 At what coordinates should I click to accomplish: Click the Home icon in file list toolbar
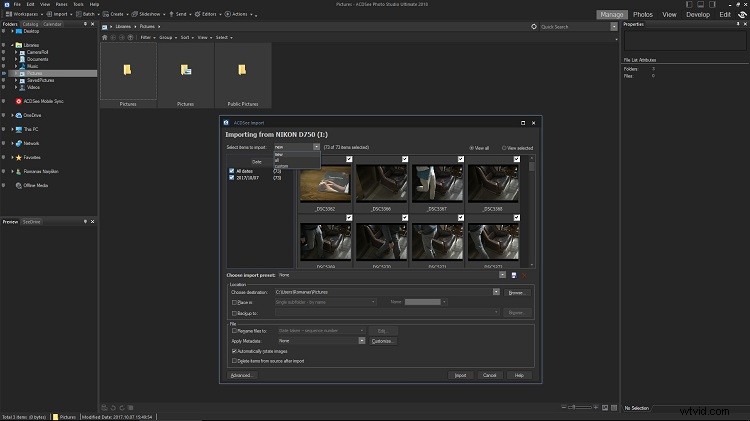tap(105, 37)
